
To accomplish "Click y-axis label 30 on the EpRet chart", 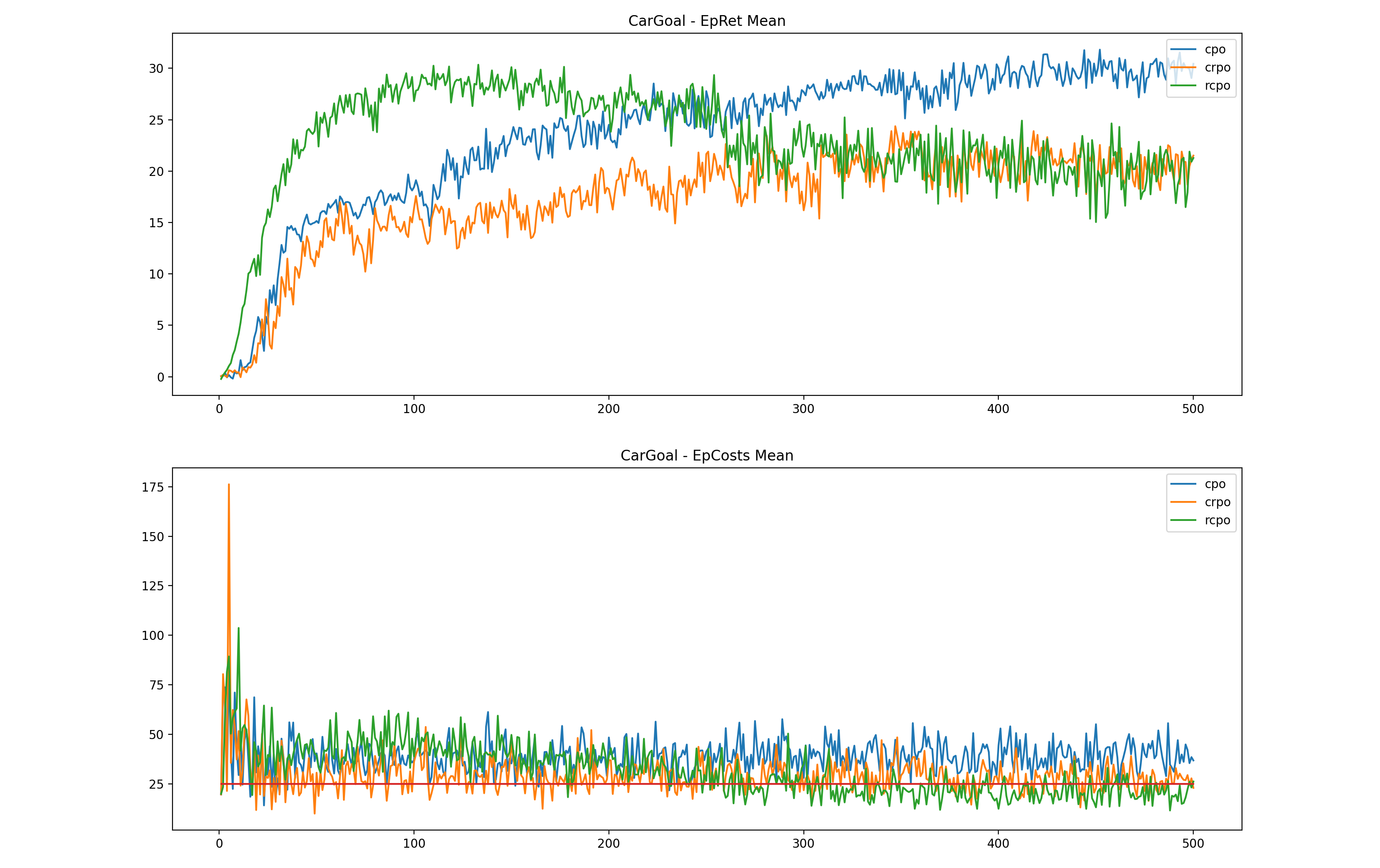I will pos(156,69).
